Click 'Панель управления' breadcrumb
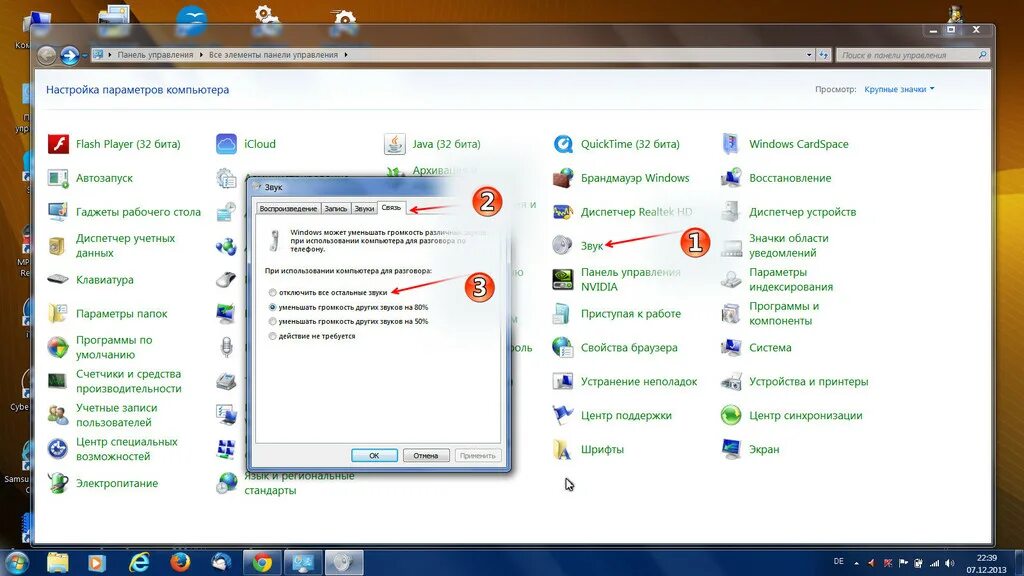 click(x=155, y=55)
